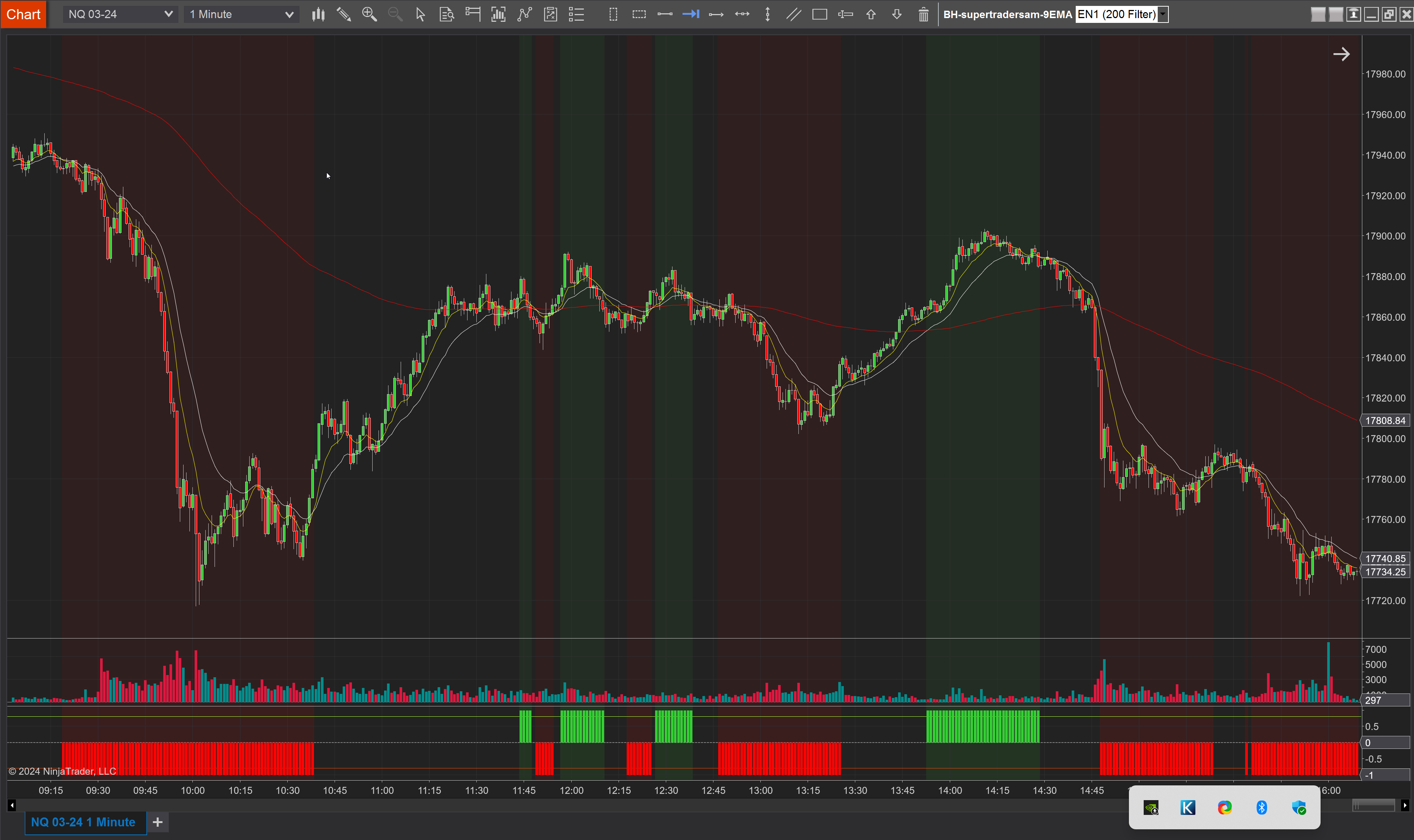Open the blue K tray icon
The image size is (1414, 840).
pyautogui.click(x=1188, y=808)
